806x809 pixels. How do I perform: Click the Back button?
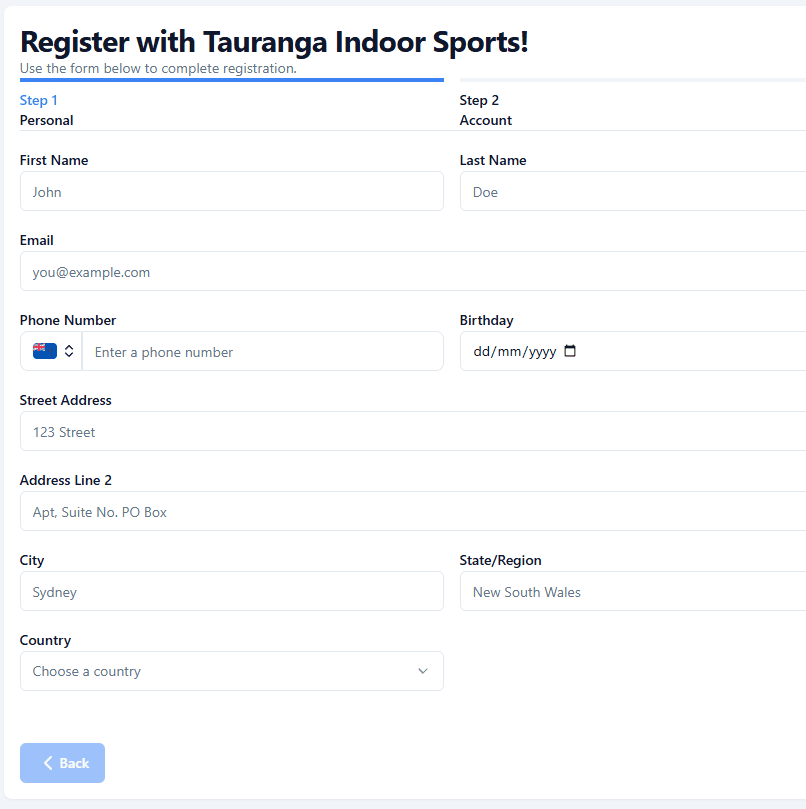click(x=62, y=763)
